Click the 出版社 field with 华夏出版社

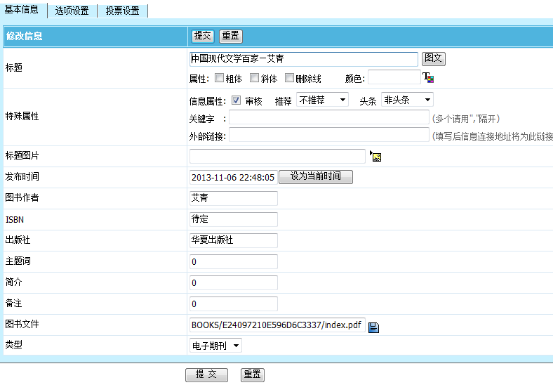pos(233,240)
